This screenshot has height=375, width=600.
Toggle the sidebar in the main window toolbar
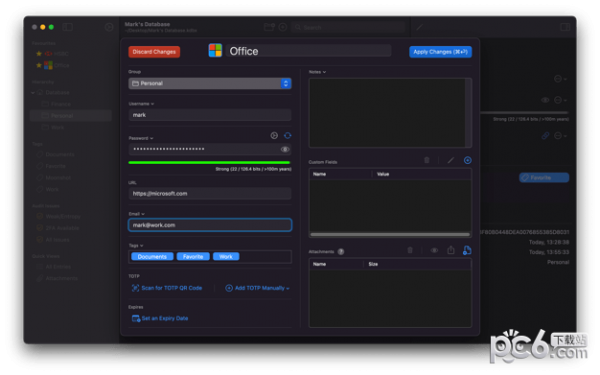[x=68, y=27]
